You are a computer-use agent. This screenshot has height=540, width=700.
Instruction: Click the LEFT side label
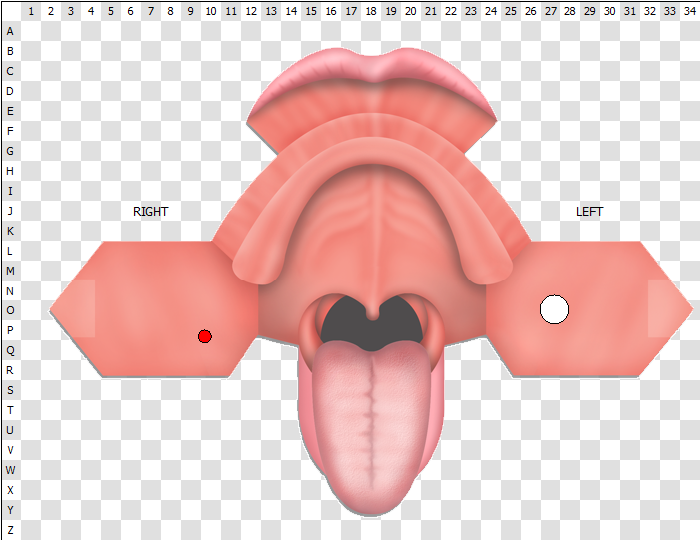[x=589, y=212]
